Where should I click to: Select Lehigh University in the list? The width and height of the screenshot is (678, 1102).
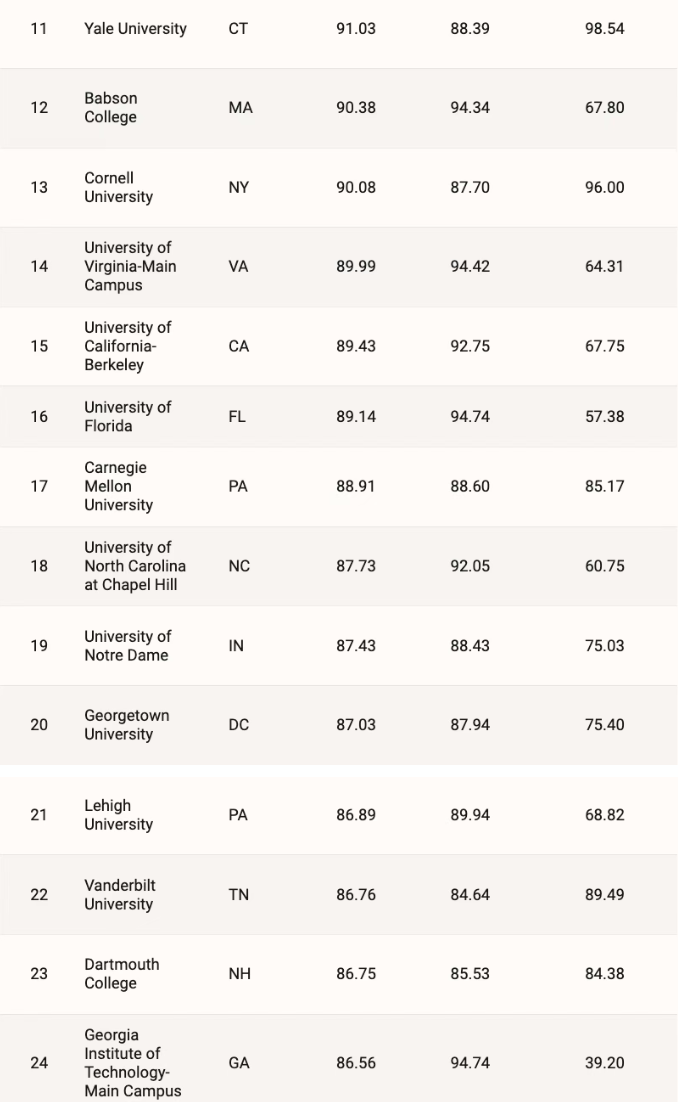118,815
